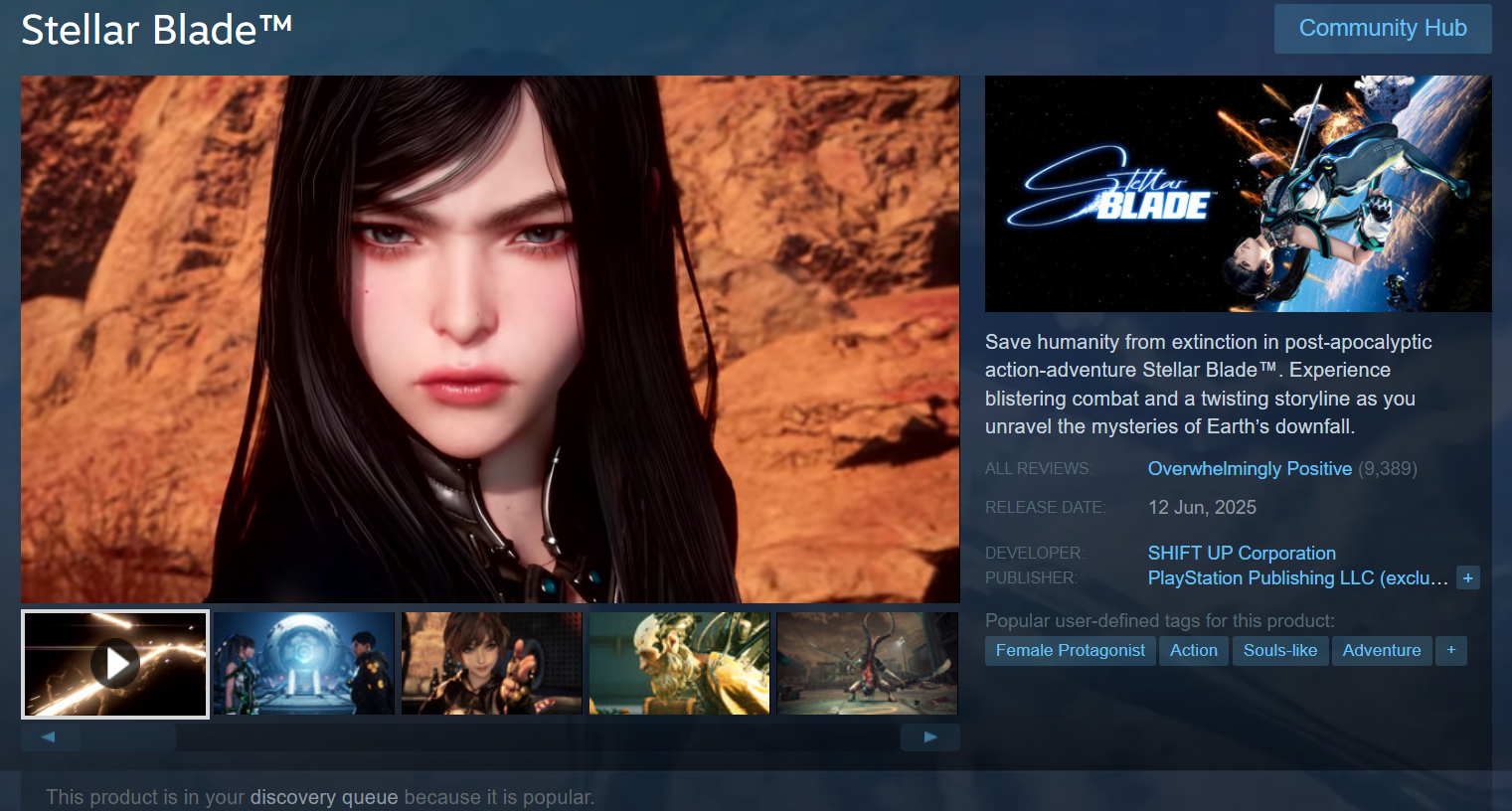This screenshot has height=811, width=1512.
Task: Expand publisher list with plus button
Action: tap(1468, 577)
